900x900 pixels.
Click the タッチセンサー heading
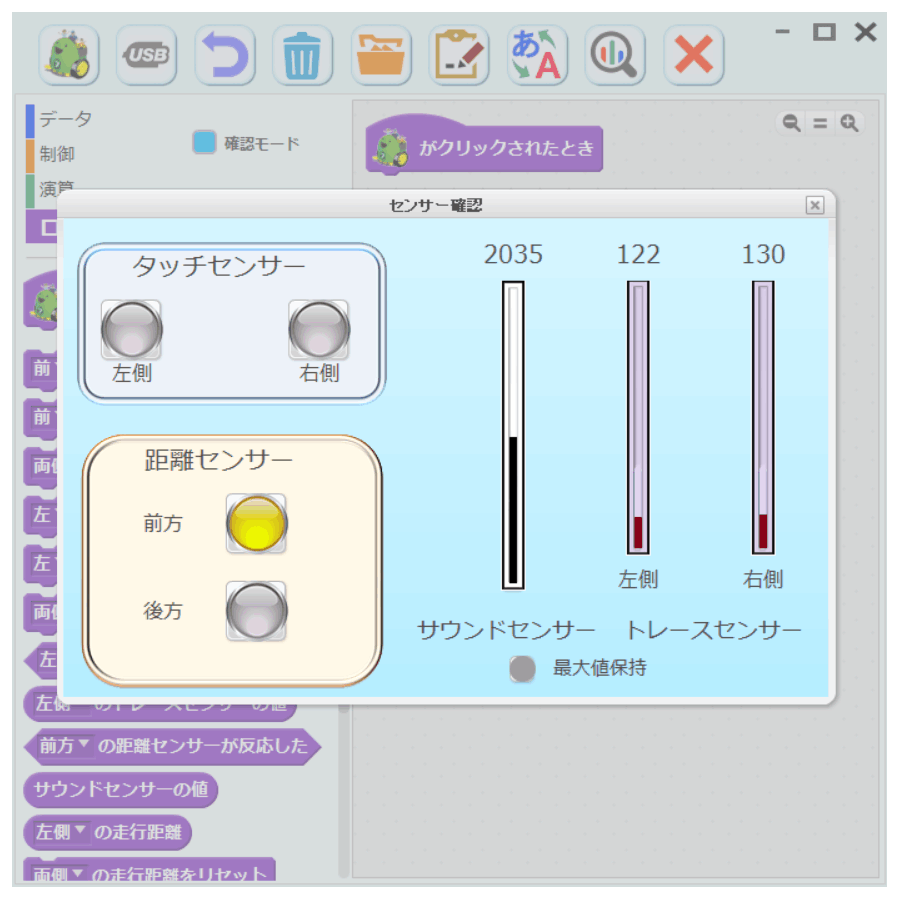coord(219,266)
